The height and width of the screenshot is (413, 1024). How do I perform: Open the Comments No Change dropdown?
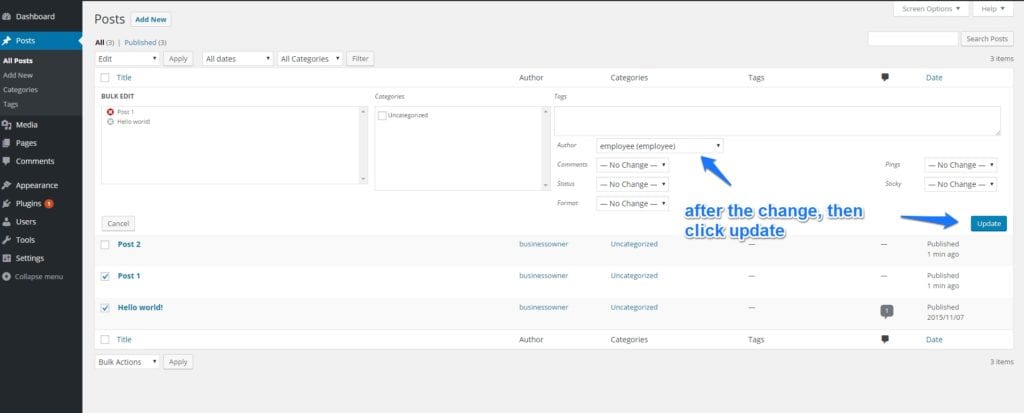(632, 165)
